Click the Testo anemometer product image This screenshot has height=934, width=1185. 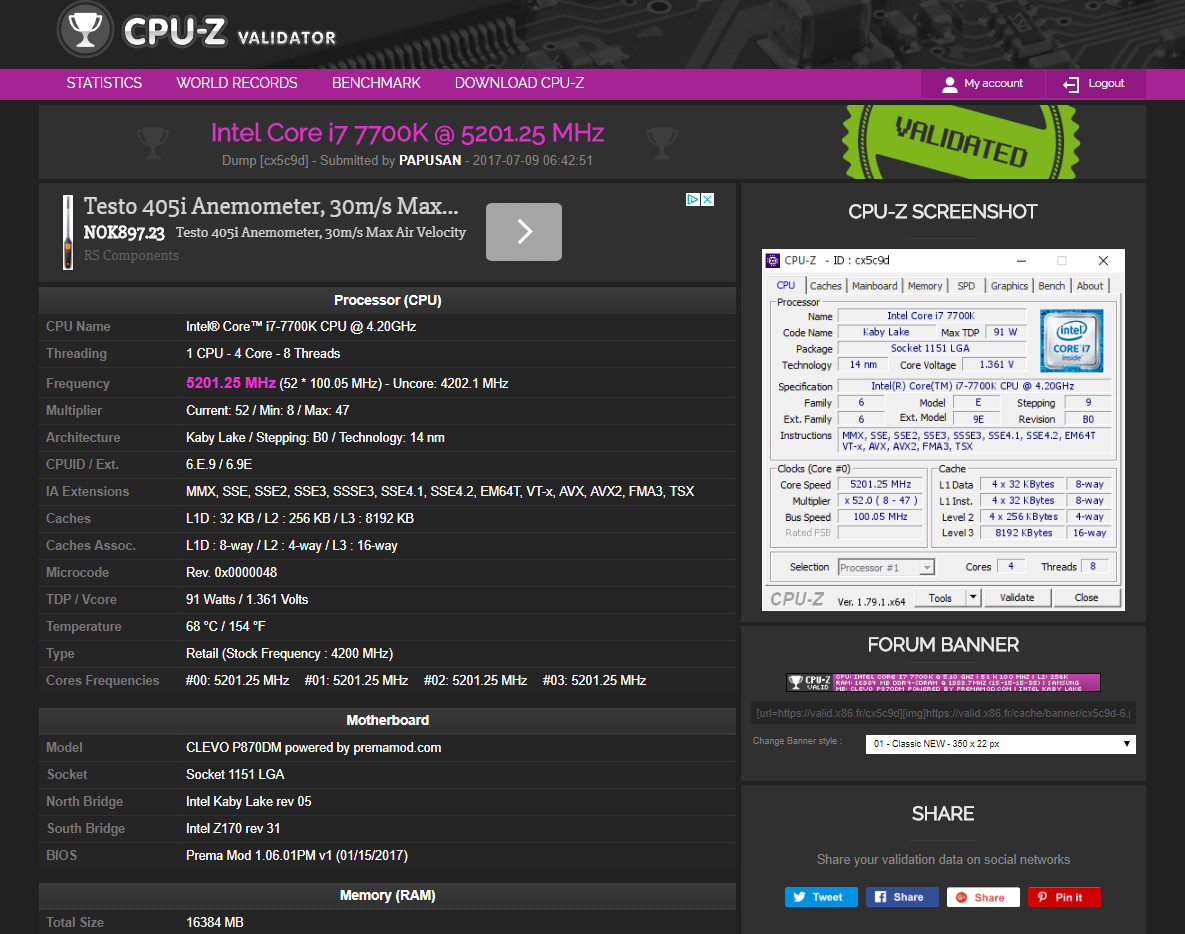pyautogui.click(x=68, y=232)
